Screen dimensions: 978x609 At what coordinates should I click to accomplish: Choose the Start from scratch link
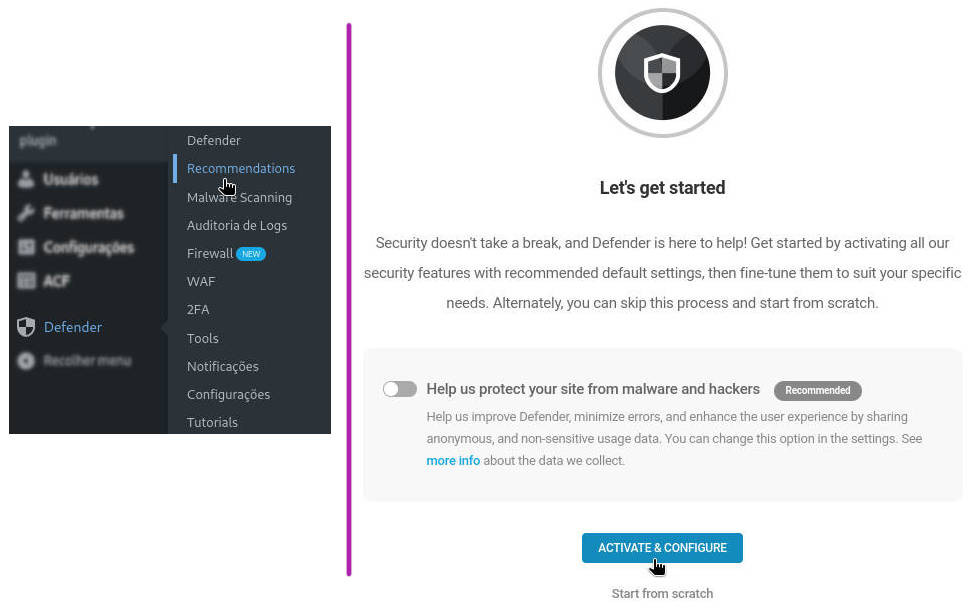click(x=662, y=593)
